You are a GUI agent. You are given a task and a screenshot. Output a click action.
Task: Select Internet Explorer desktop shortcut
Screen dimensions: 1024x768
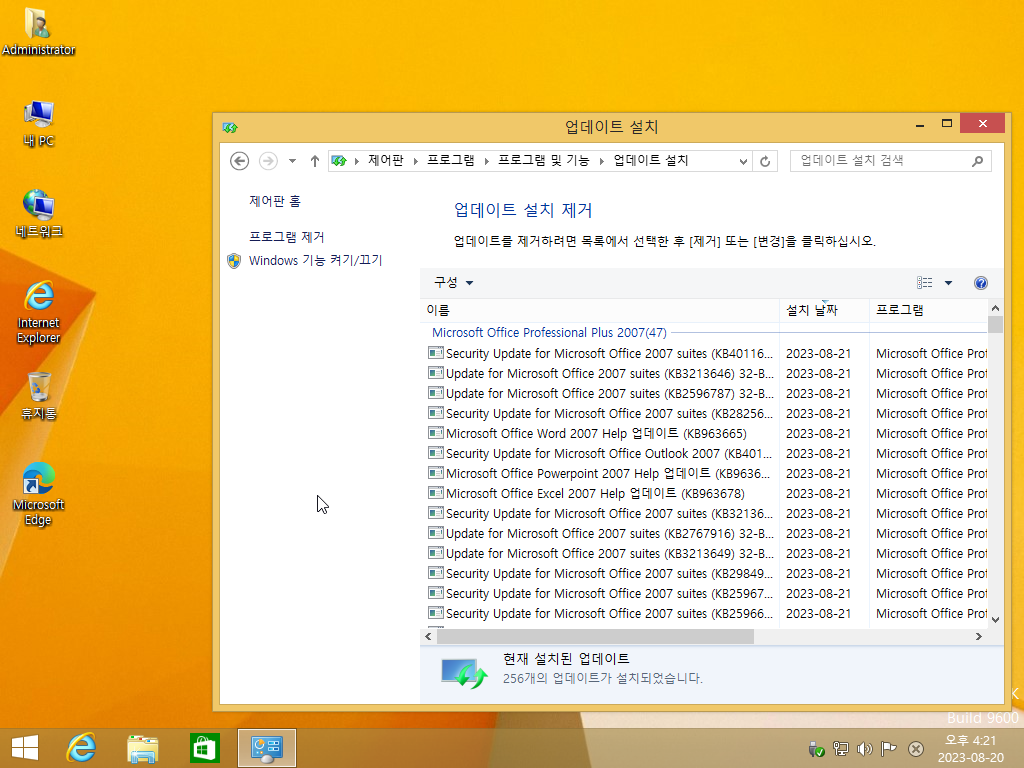pos(39,312)
